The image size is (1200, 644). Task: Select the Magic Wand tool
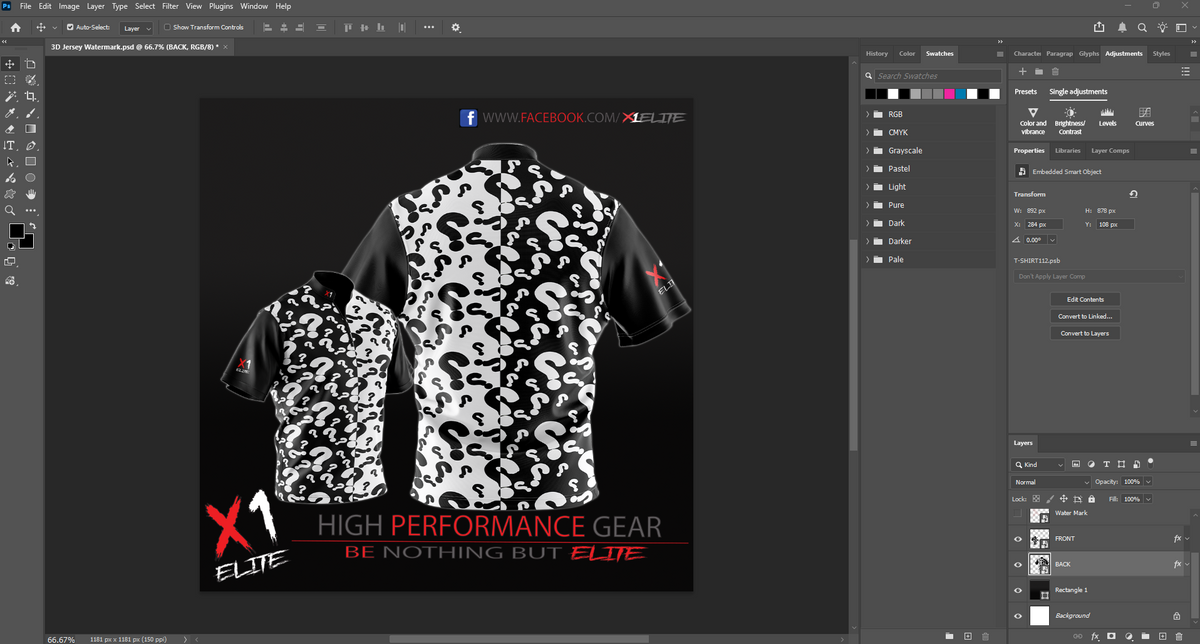pyautogui.click(x=10, y=96)
